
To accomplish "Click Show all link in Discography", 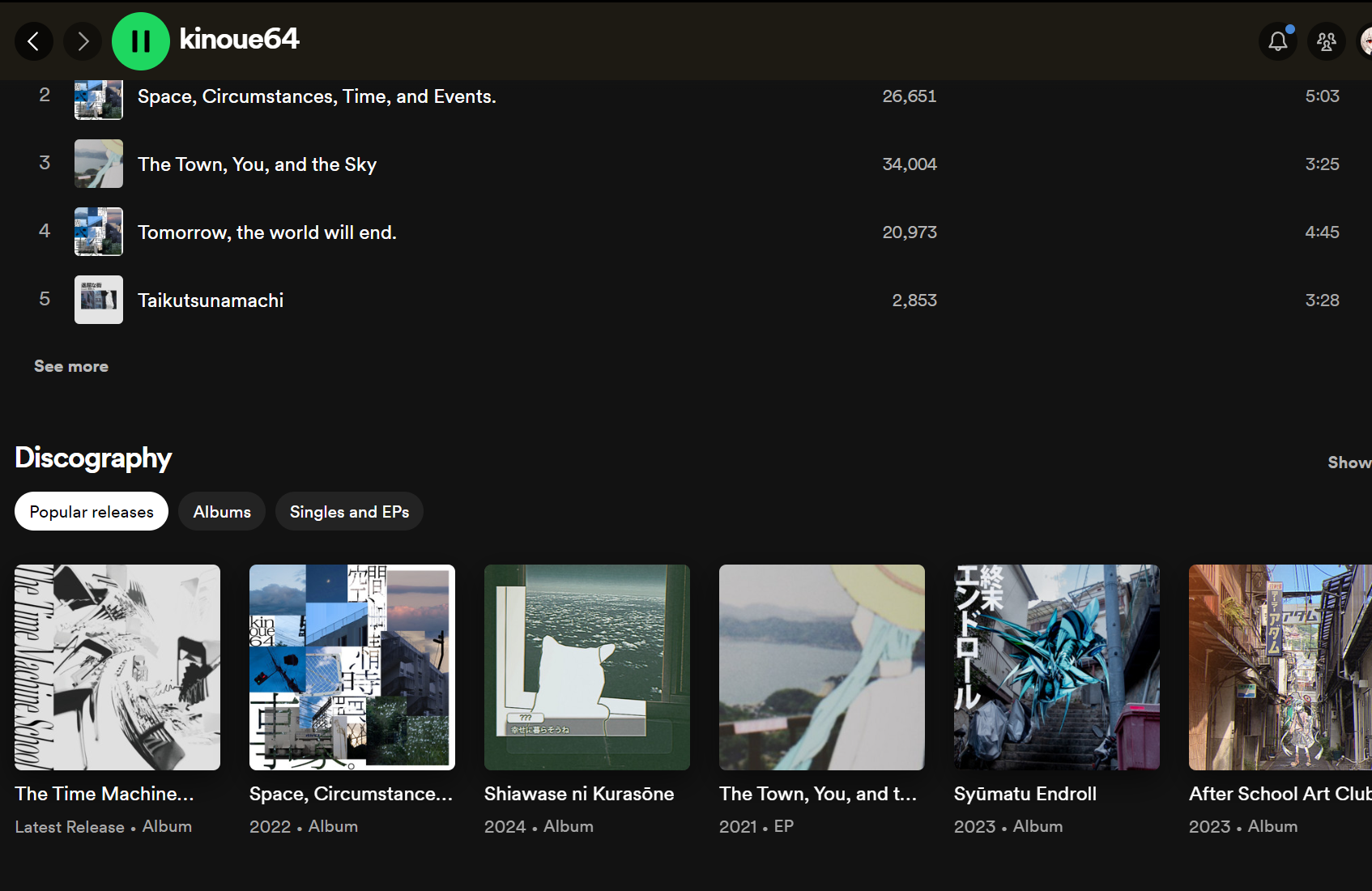I will [1349, 463].
